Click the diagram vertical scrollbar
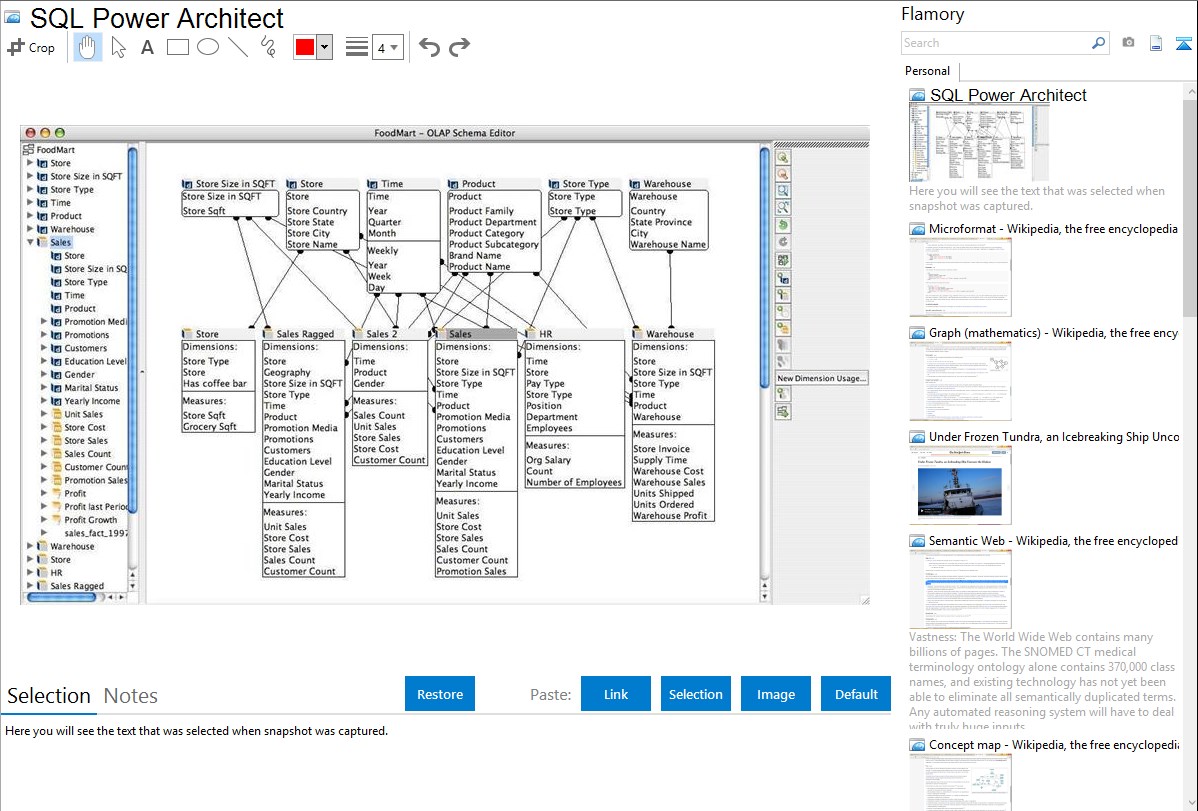Screen dimensions: 1198x811 pos(764,268)
